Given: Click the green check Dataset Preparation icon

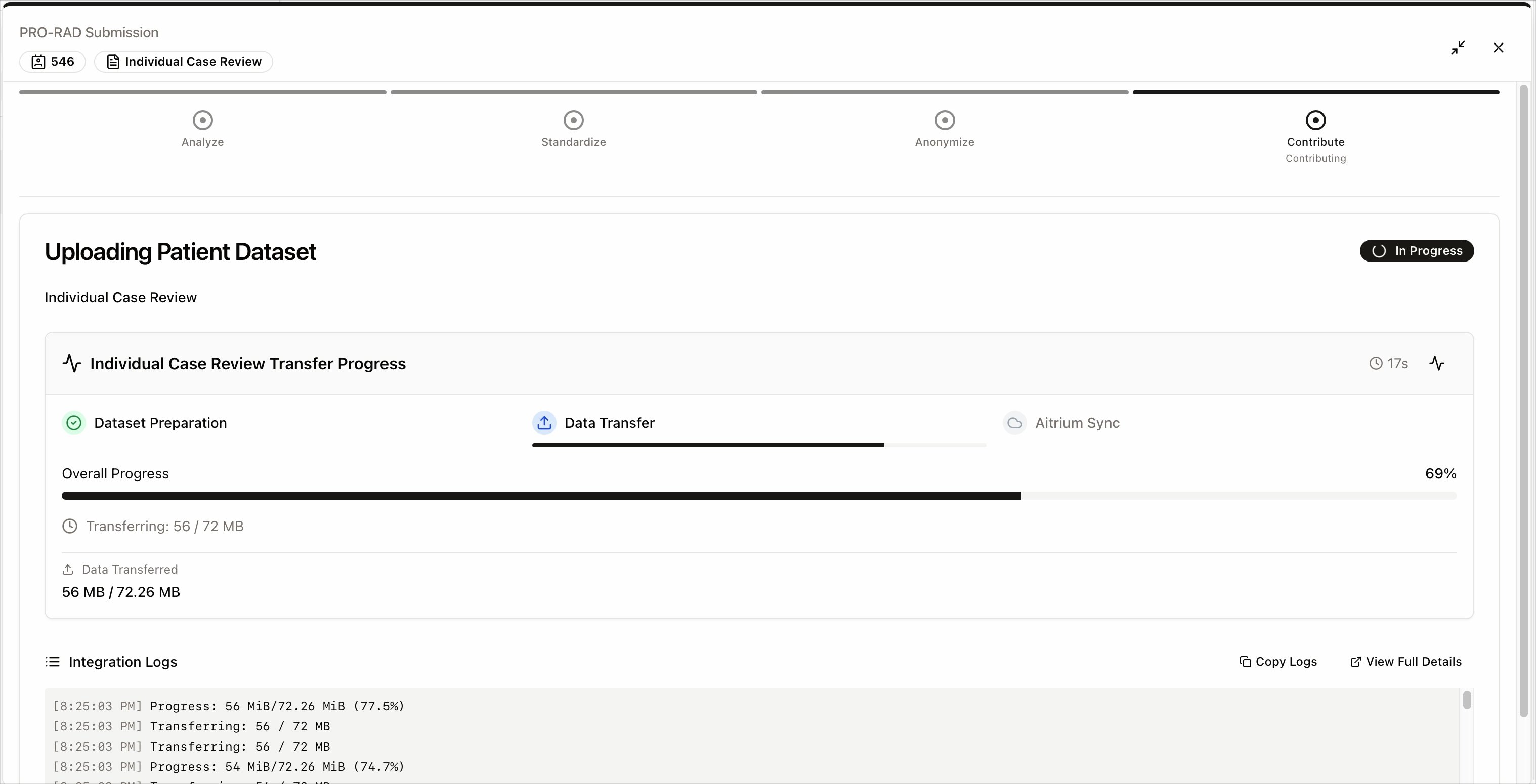Looking at the screenshot, I should [x=74, y=423].
